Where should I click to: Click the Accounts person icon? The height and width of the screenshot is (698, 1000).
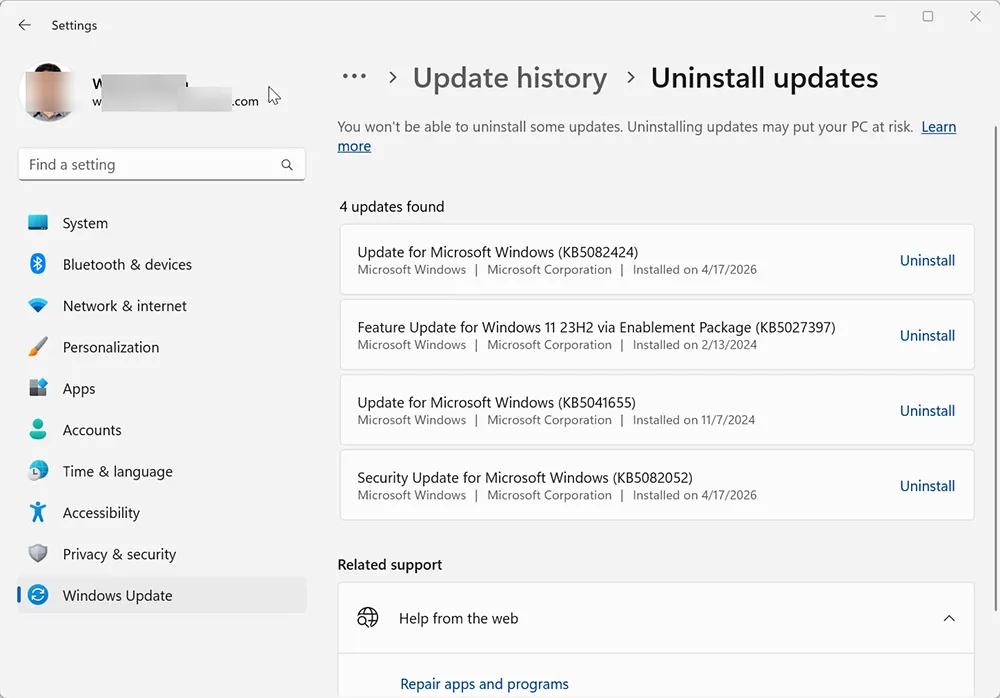pyautogui.click(x=38, y=429)
